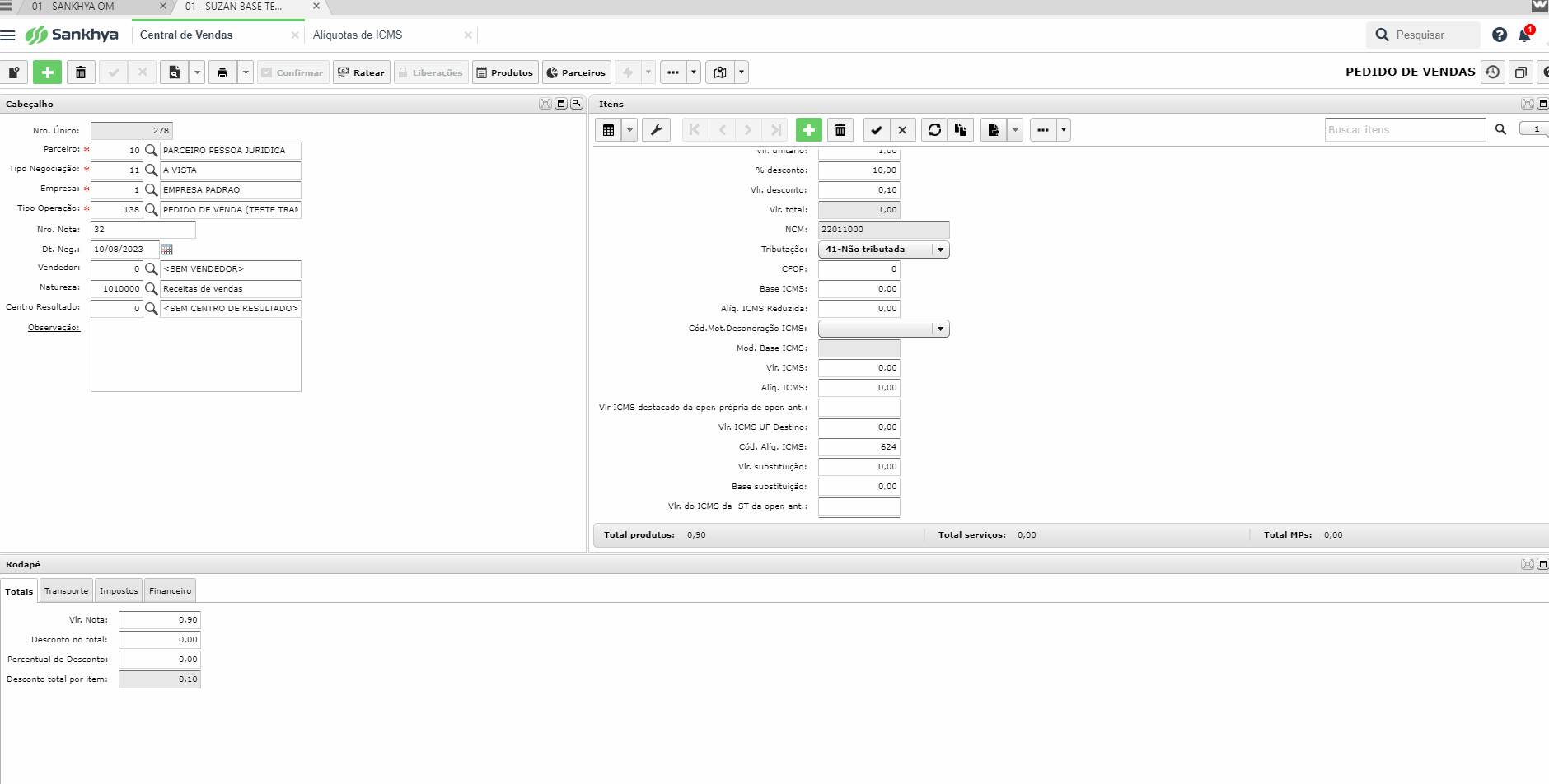Viewport: 1549px width, 784px height.
Task: Click the notifications bell icon
Action: pyautogui.click(x=1524, y=35)
